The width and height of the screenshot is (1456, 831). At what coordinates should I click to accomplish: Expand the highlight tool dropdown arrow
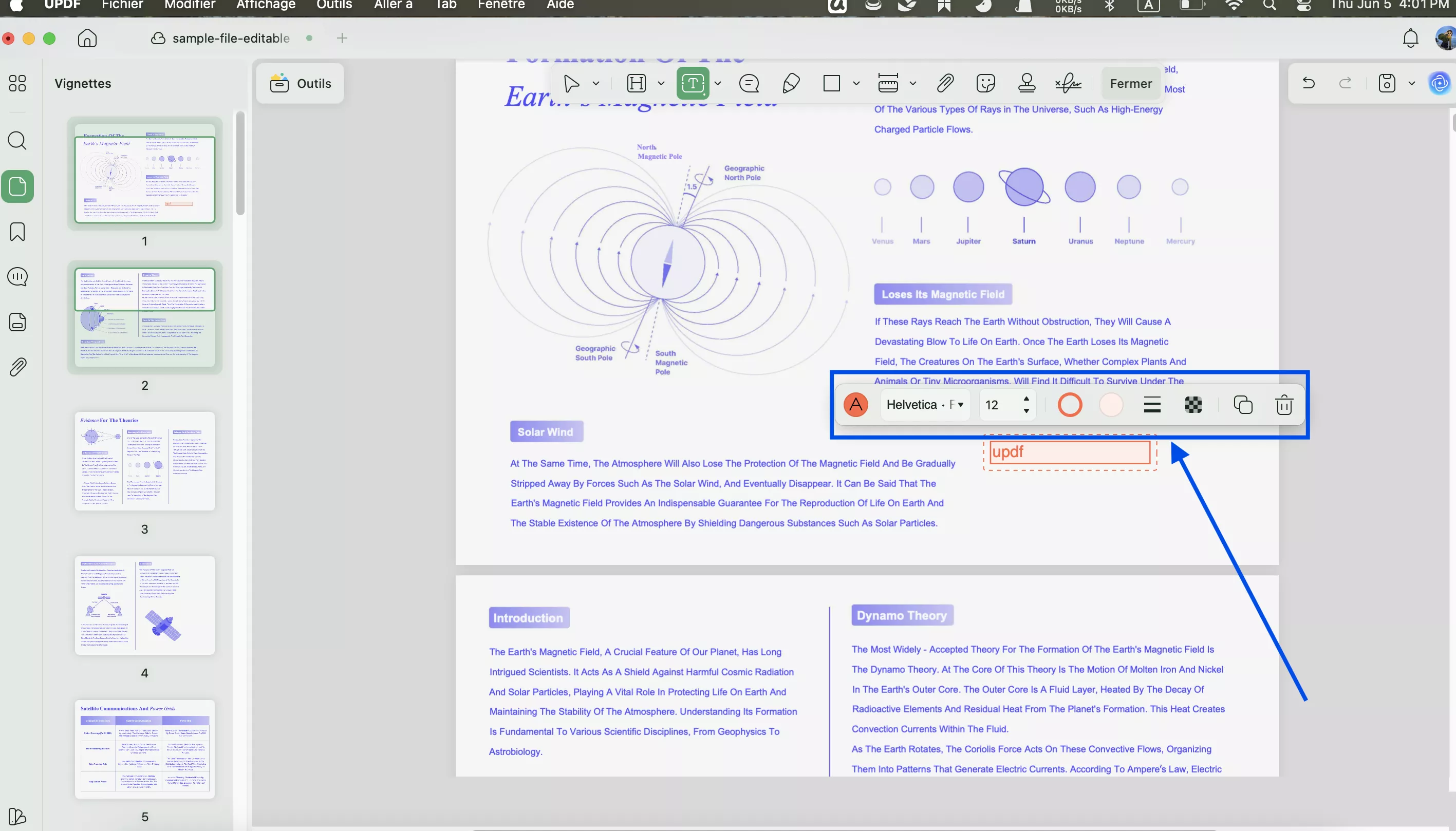coord(661,83)
